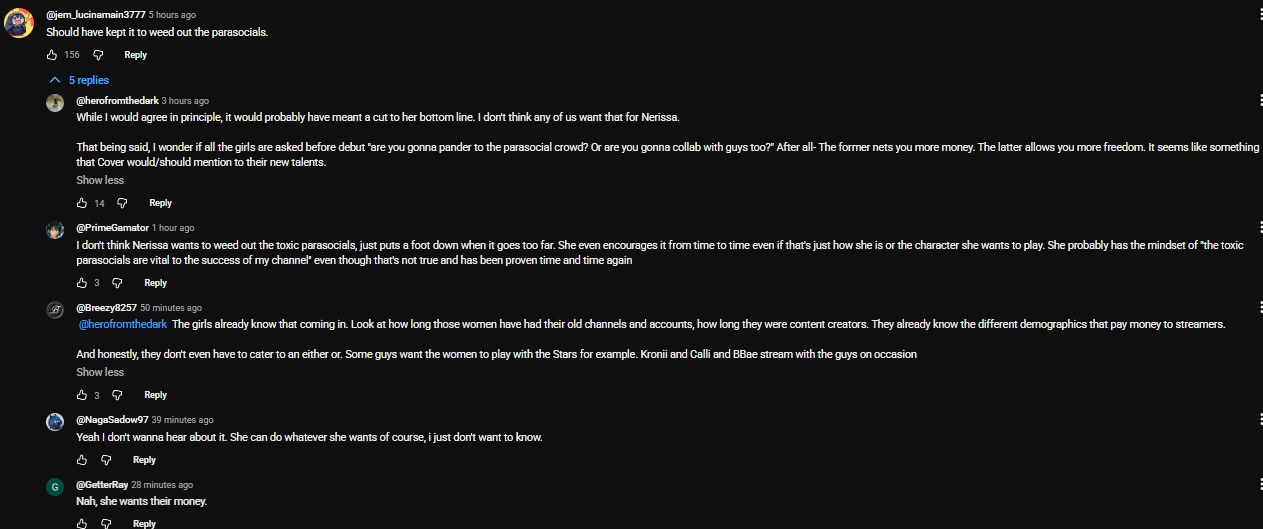Viewport: 1263px width, 529px height.
Task: Open the 5 hours ago timestamp link
Action: [x=172, y=15]
